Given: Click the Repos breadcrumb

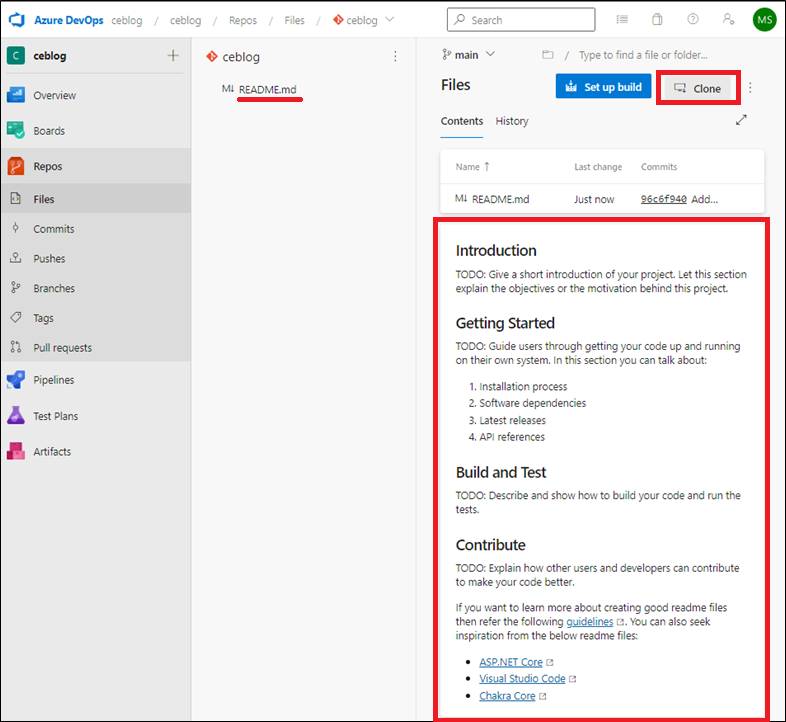Looking at the screenshot, I should pos(243,20).
